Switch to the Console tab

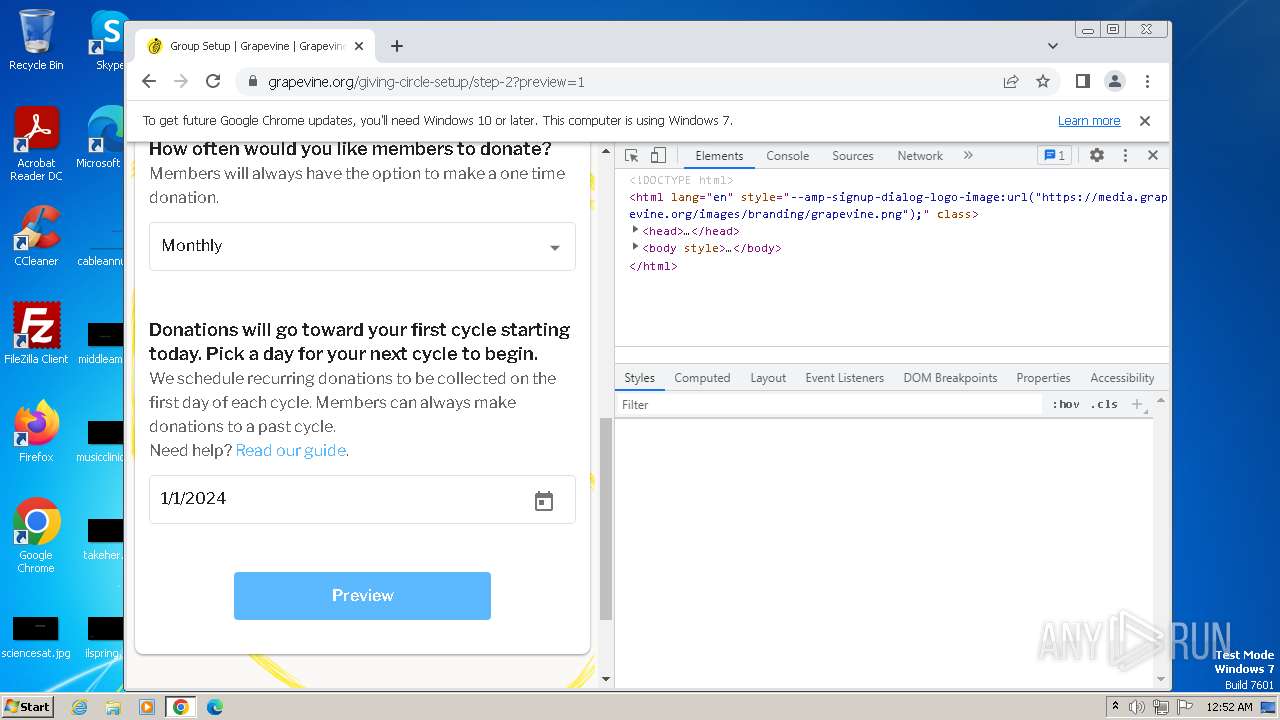tap(787, 156)
